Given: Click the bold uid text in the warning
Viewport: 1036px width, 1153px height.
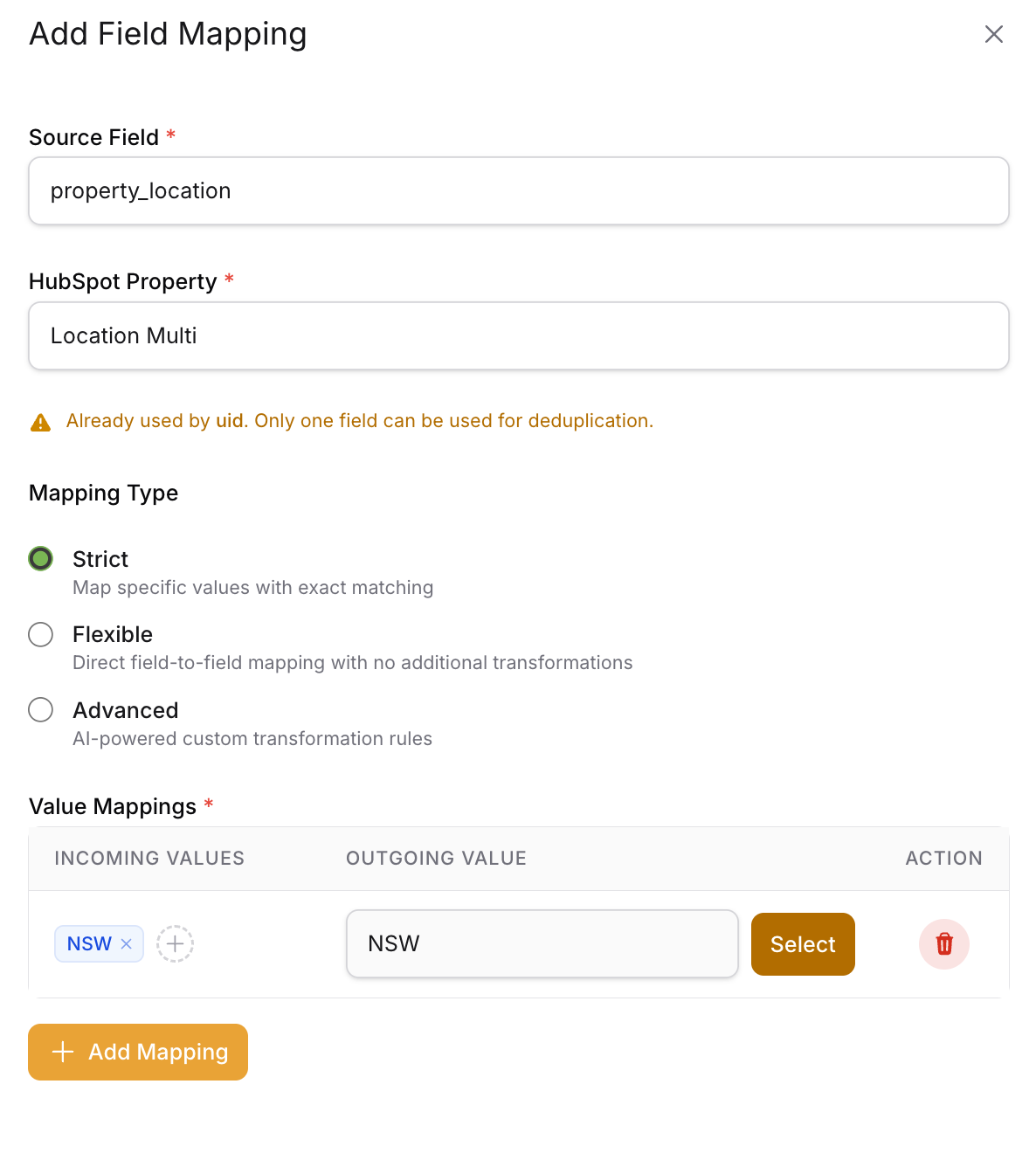Looking at the screenshot, I should (230, 420).
